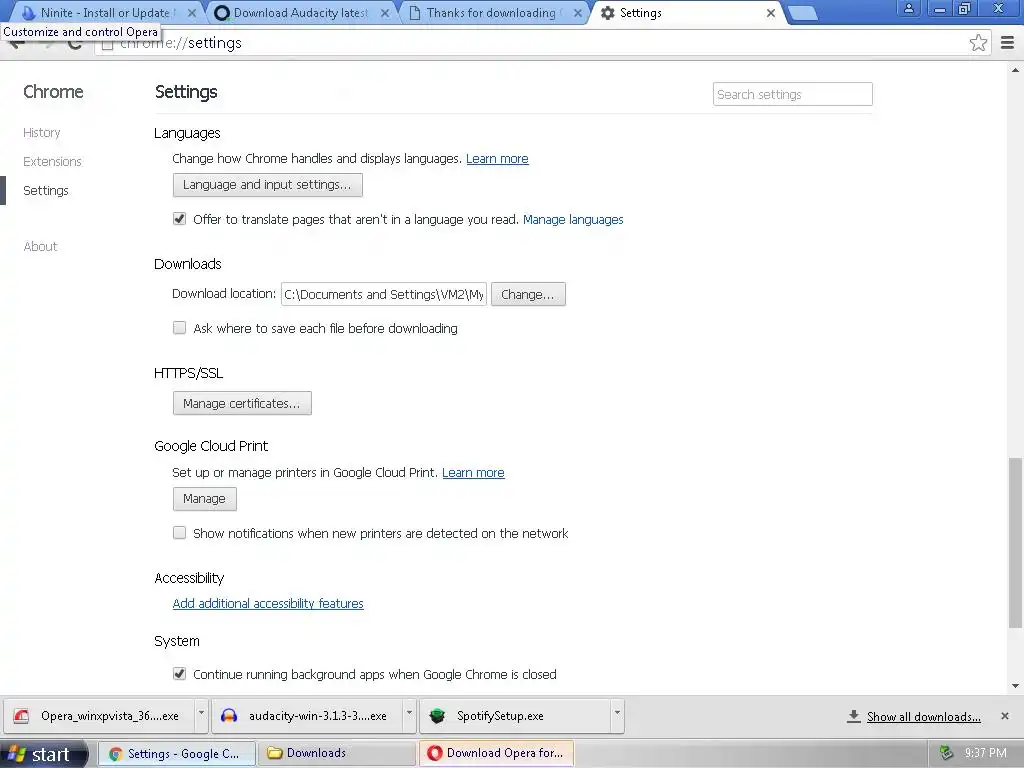Open History in Chrome sidebar
Image resolution: width=1024 pixels, height=768 pixels.
(x=42, y=133)
